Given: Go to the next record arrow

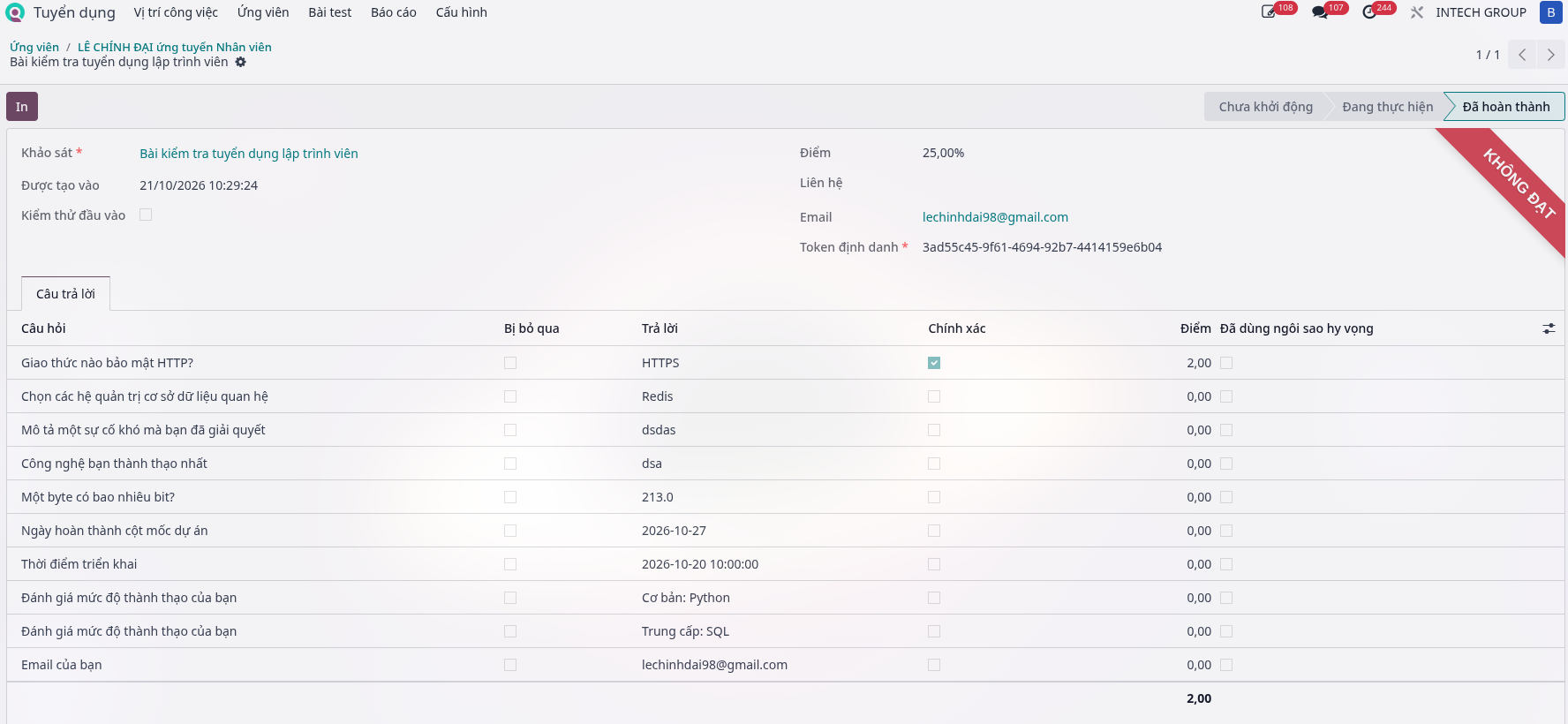Looking at the screenshot, I should 1550,55.
